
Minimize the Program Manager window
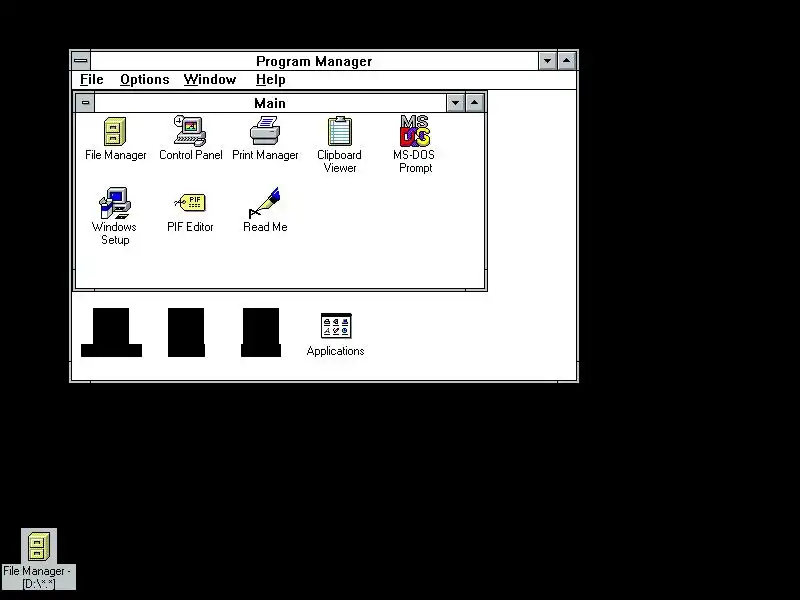point(547,61)
